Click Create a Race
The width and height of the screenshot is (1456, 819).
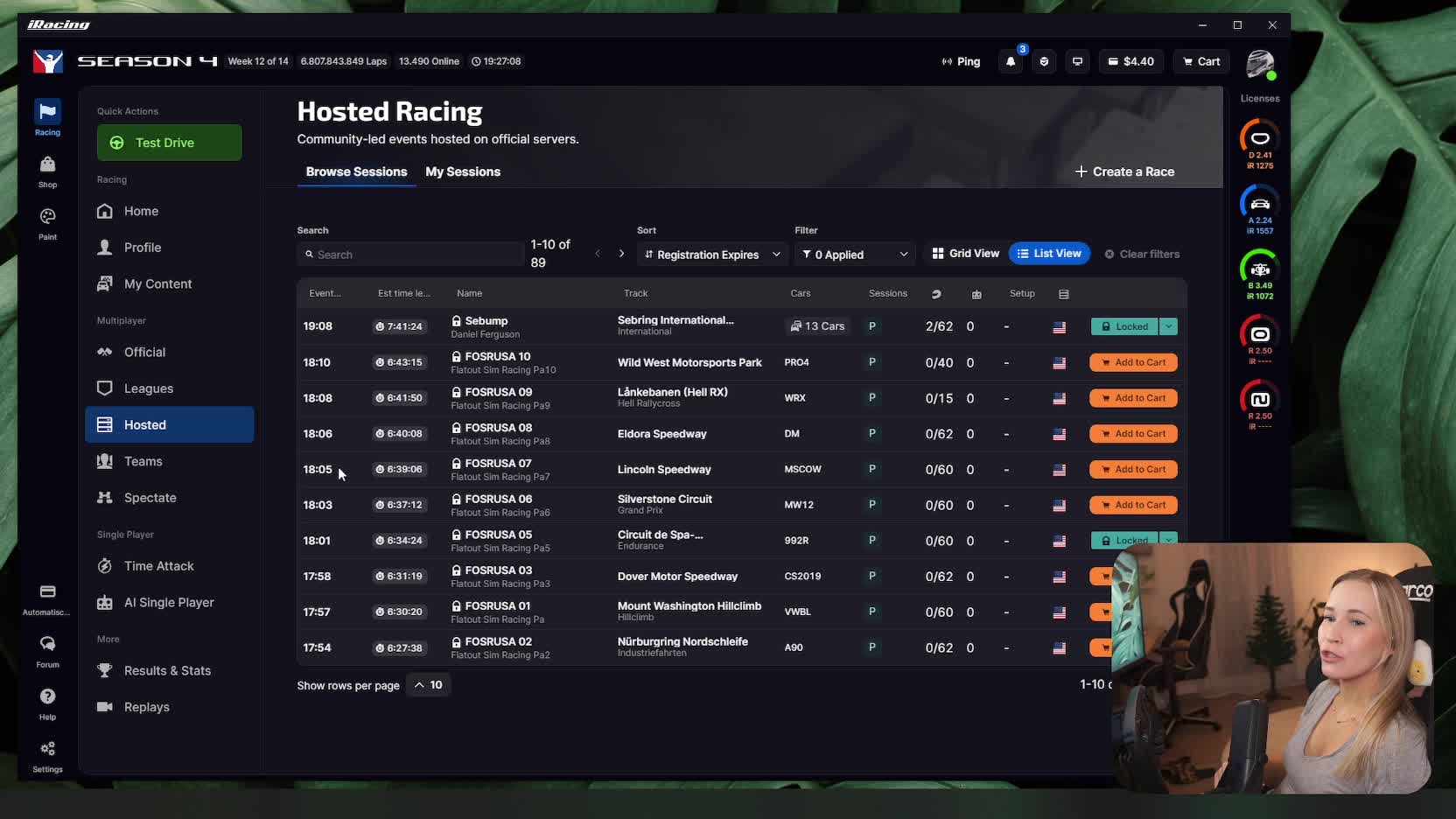pos(1124,171)
